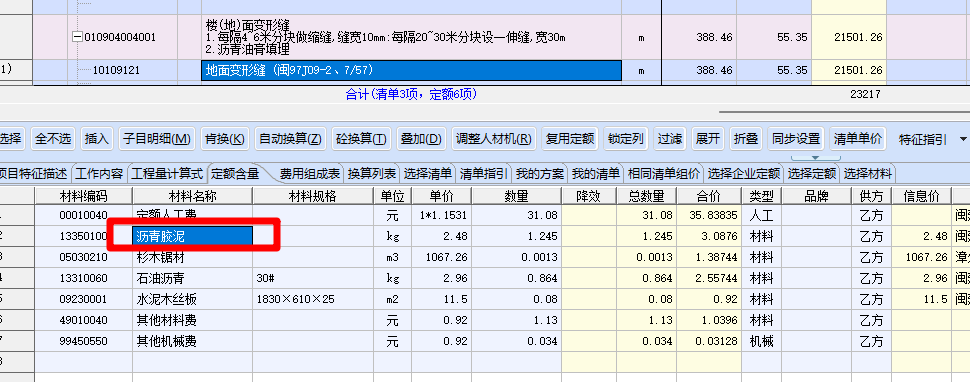The height and width of the screenshot is (382, 970).
Task: Click the 折叠 button
Action: tap(746, 139)
